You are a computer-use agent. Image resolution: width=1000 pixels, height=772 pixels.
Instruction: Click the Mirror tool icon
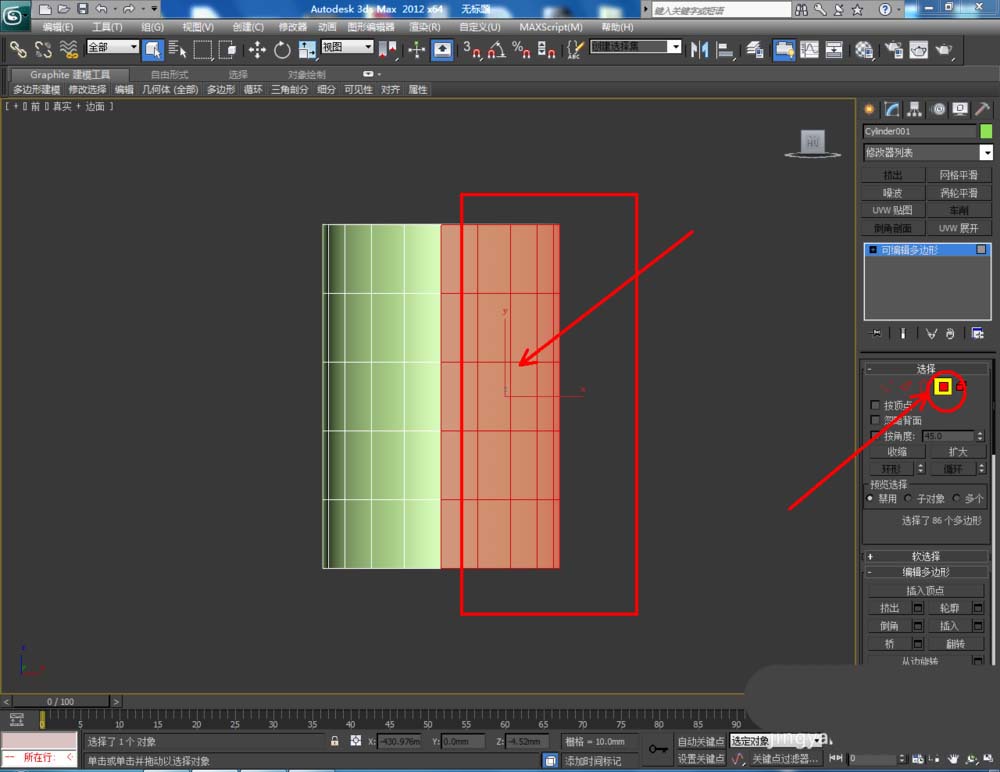pos(700,49)
